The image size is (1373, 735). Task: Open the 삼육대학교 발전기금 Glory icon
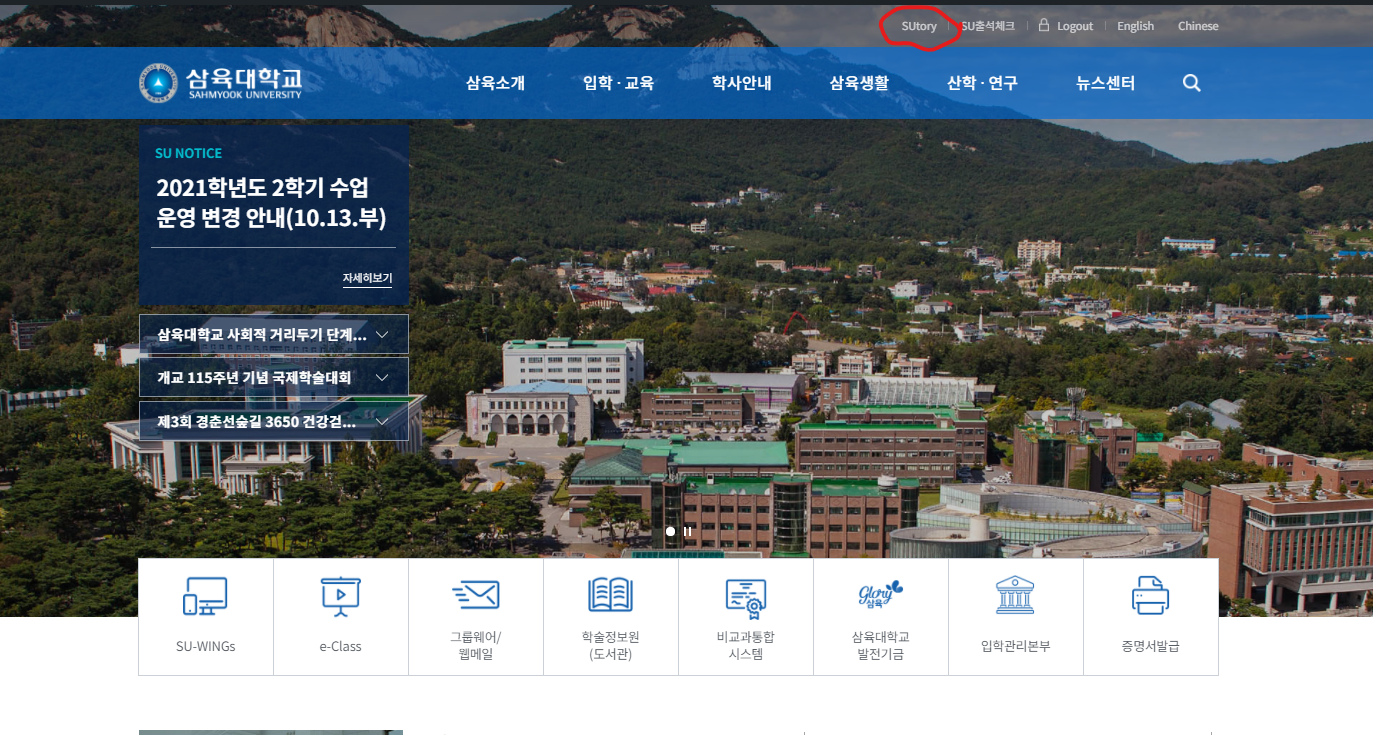click(880, 595)
